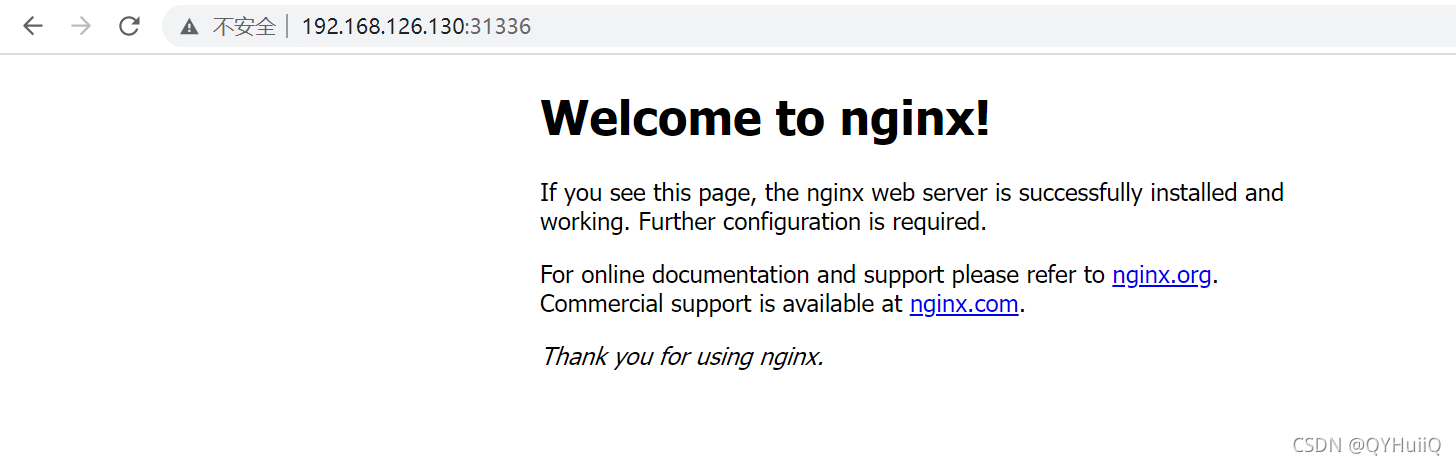Viewport: 1456px width, 466px height.
Task: Click text 'working. Further configuration is required.'
Action: 763,222
